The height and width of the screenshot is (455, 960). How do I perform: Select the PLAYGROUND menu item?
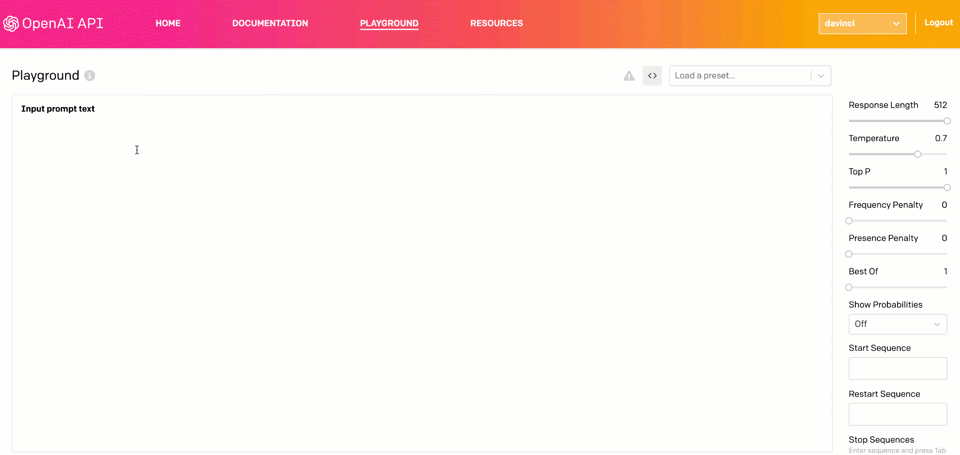pos(389,24)
